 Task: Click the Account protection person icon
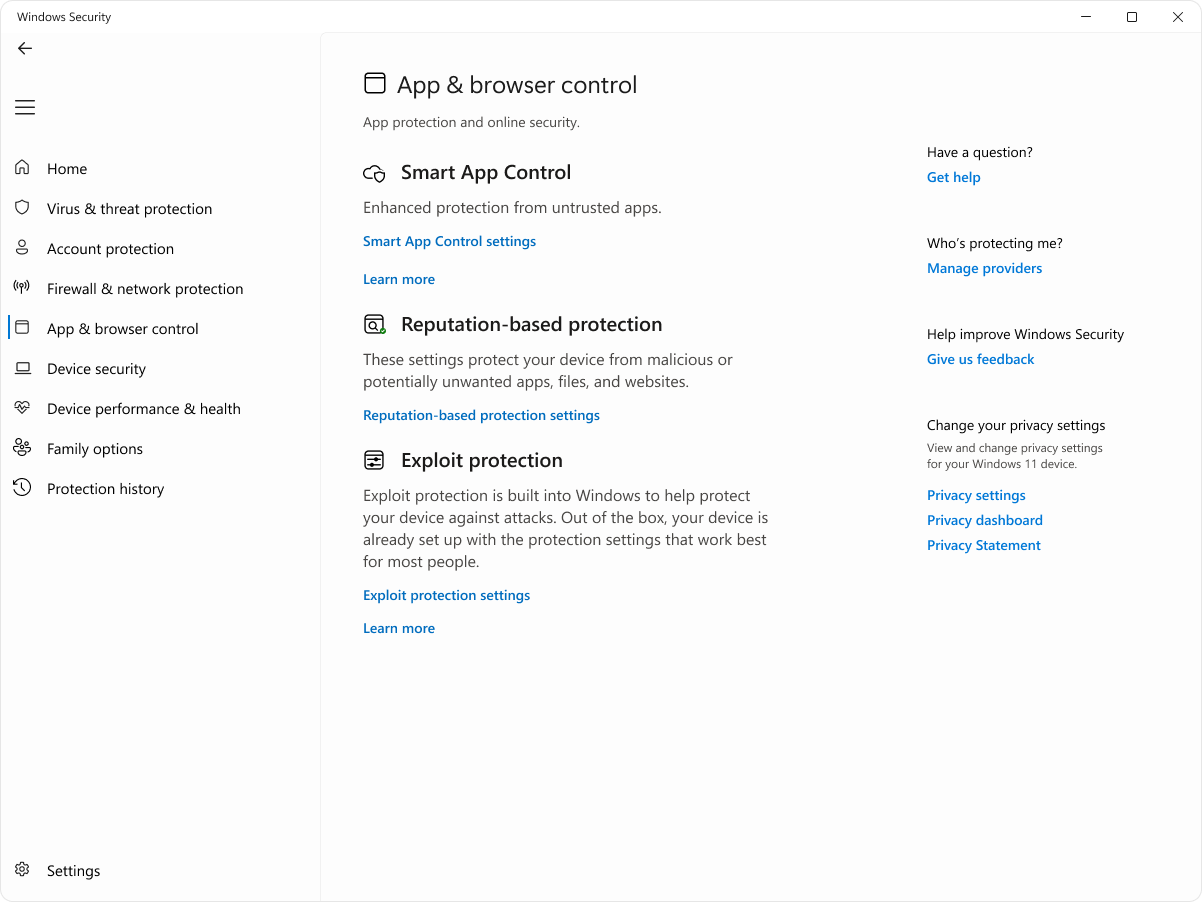tap(21, 248)
